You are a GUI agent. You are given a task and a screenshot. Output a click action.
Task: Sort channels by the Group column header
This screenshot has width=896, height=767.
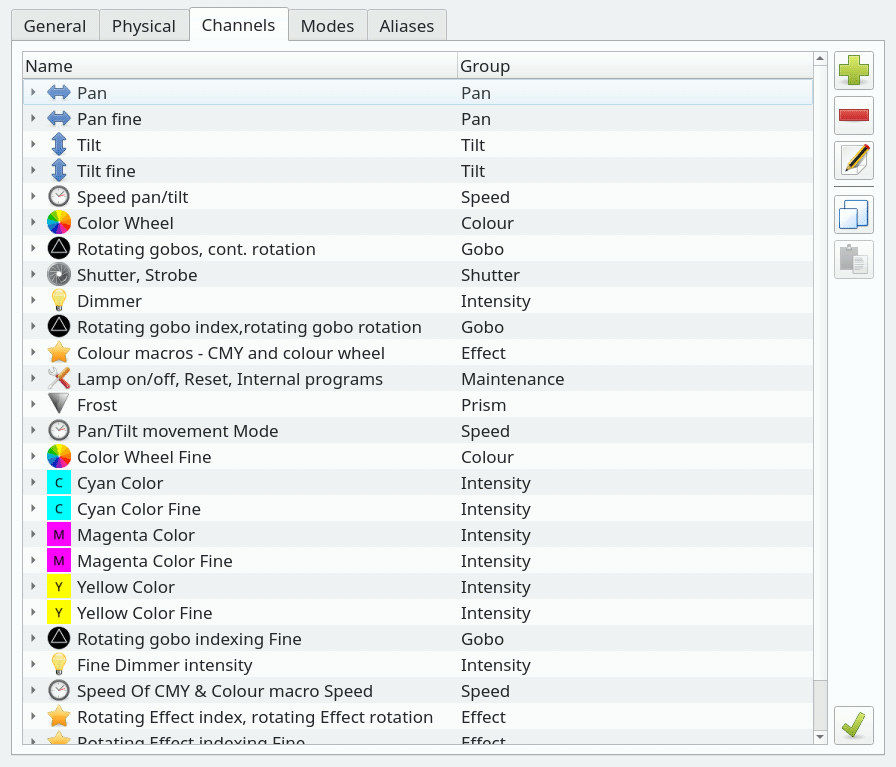click(635, 66)
